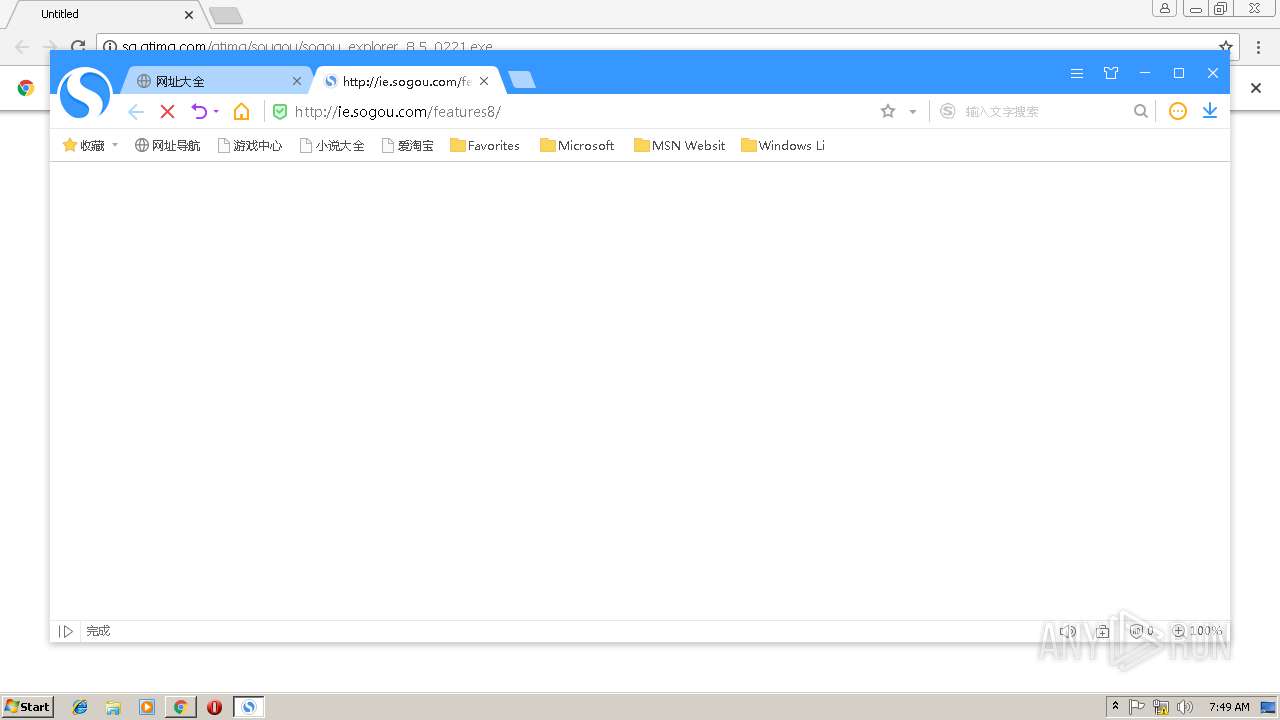Mute page sound via status bar speaker
The image size is (1280, 720).
click(1068, 631)
